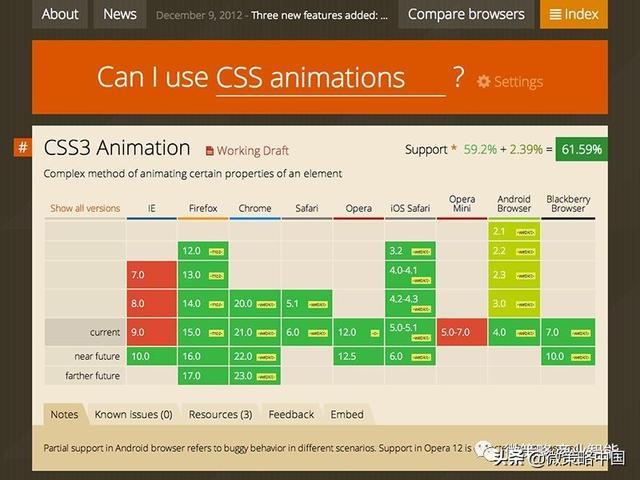Select the IE column header
This screenshot has width=640, height=480.
click(151, 208)
